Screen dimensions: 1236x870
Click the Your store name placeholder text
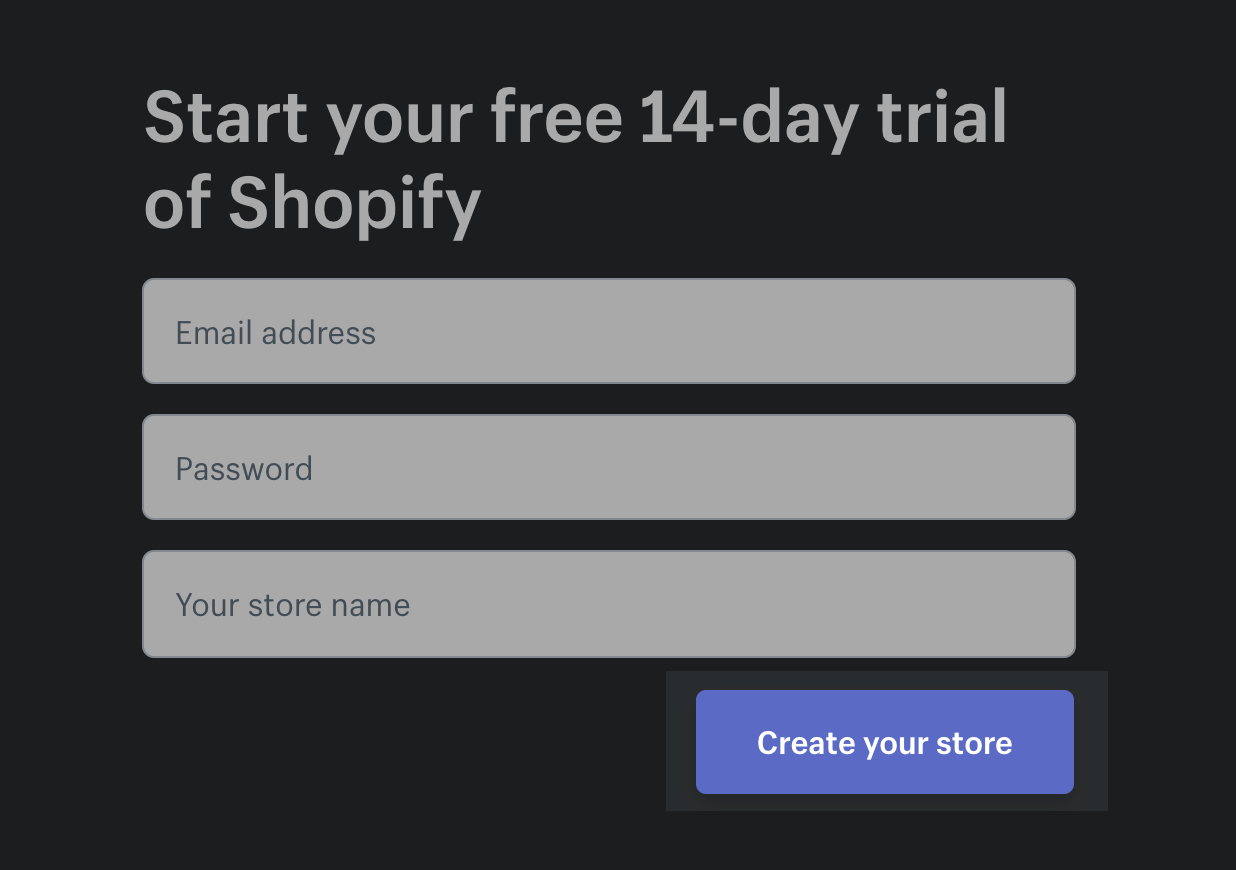[292, 605]
